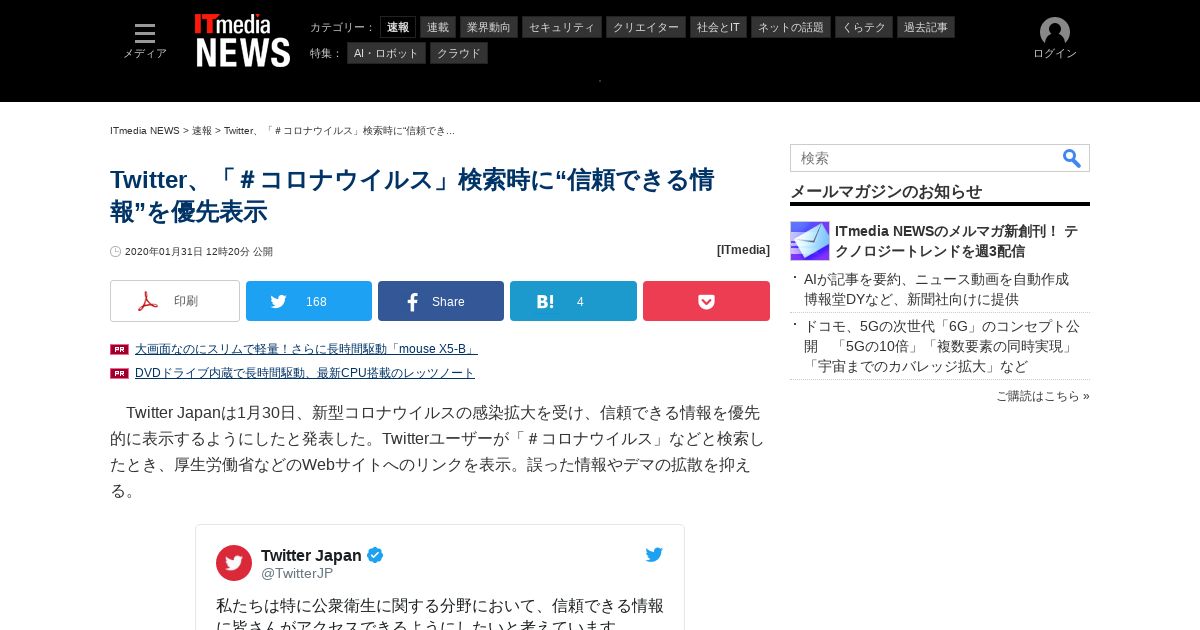Open ドコモ 5Gの次世代「6G」 article
The width and height of the screenshot is (1200, 630).
942,346
